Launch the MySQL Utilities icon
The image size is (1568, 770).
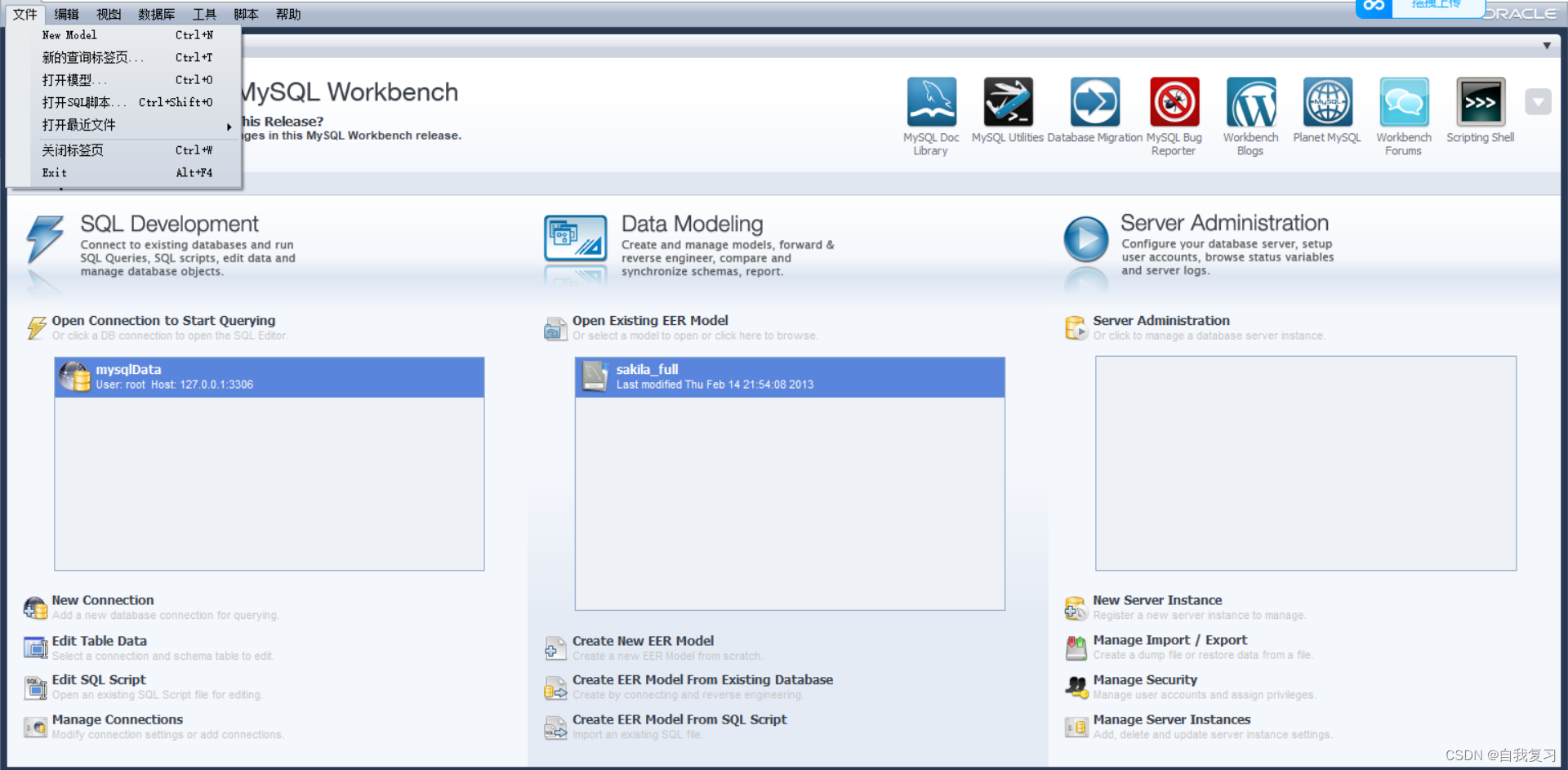[1008, 102]
